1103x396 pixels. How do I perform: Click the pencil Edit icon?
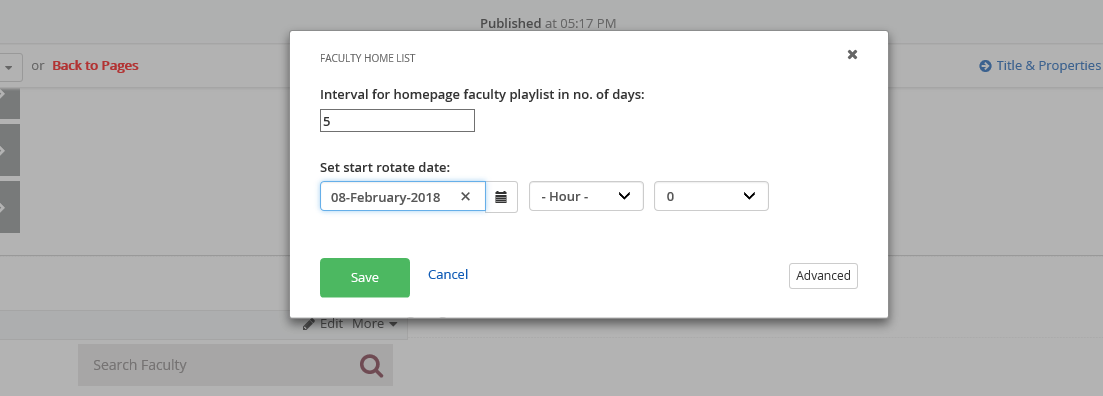click(x=309, y=324)
